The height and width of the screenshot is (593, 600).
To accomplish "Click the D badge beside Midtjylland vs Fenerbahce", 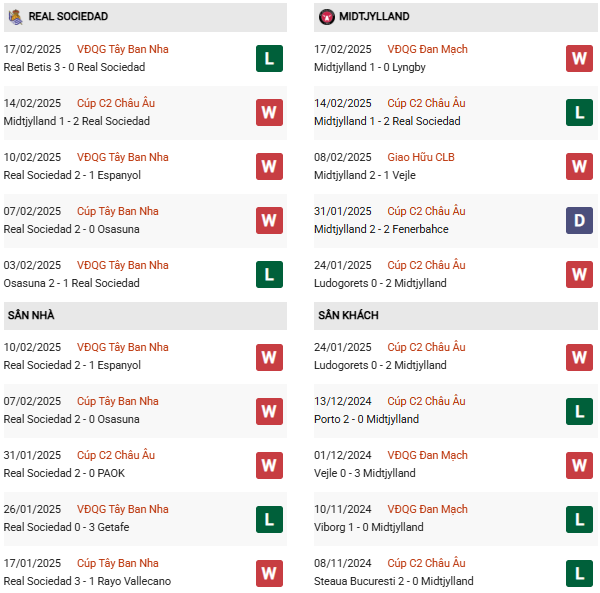I will point(579,220).
